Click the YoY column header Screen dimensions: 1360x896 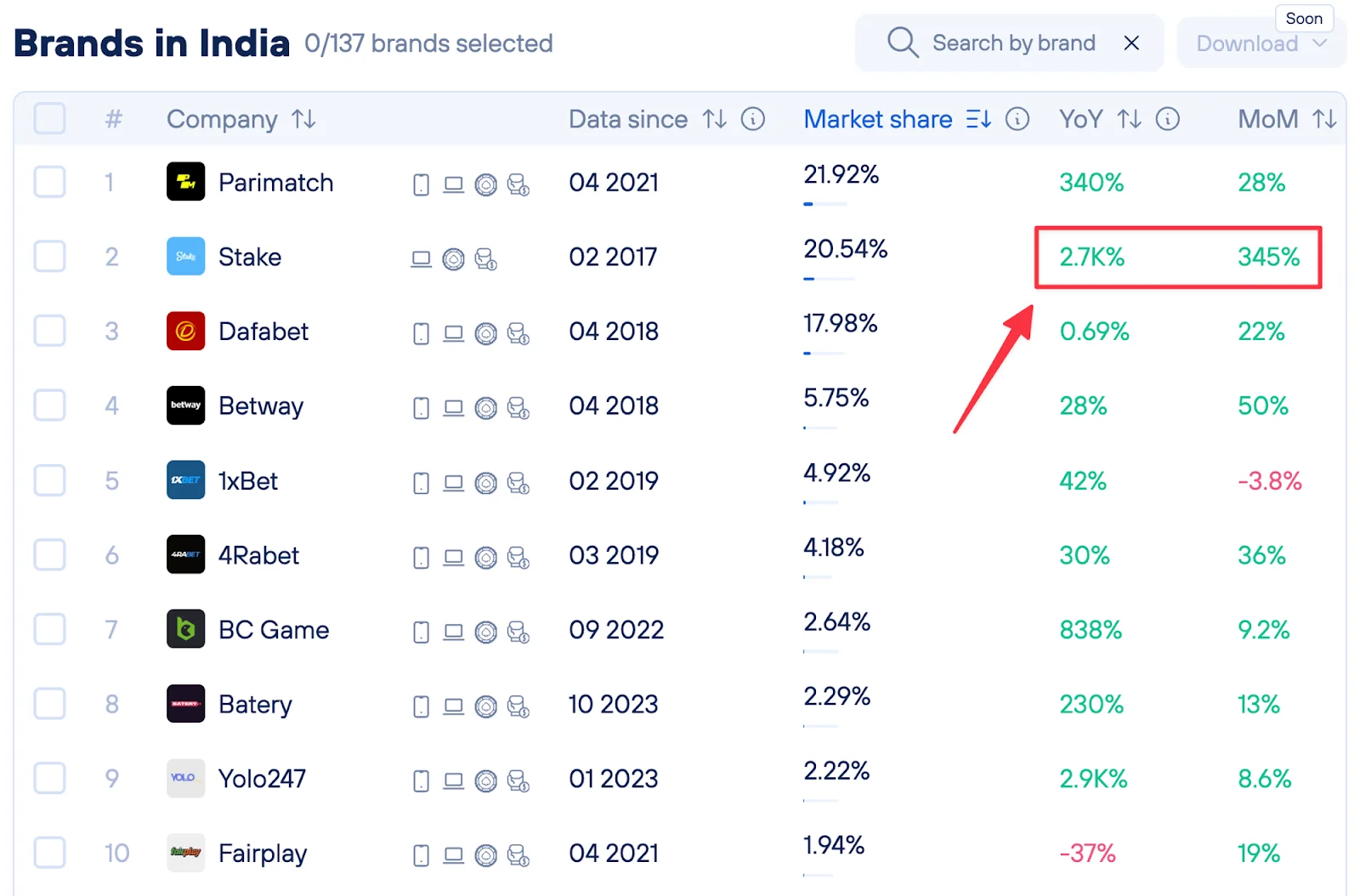pos(1080,119)
